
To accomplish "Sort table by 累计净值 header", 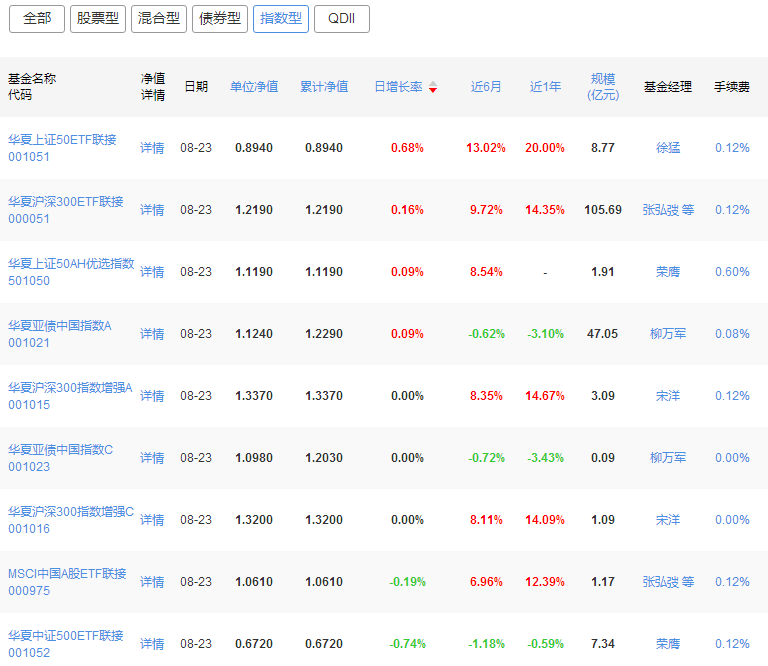I will (324, 87).
